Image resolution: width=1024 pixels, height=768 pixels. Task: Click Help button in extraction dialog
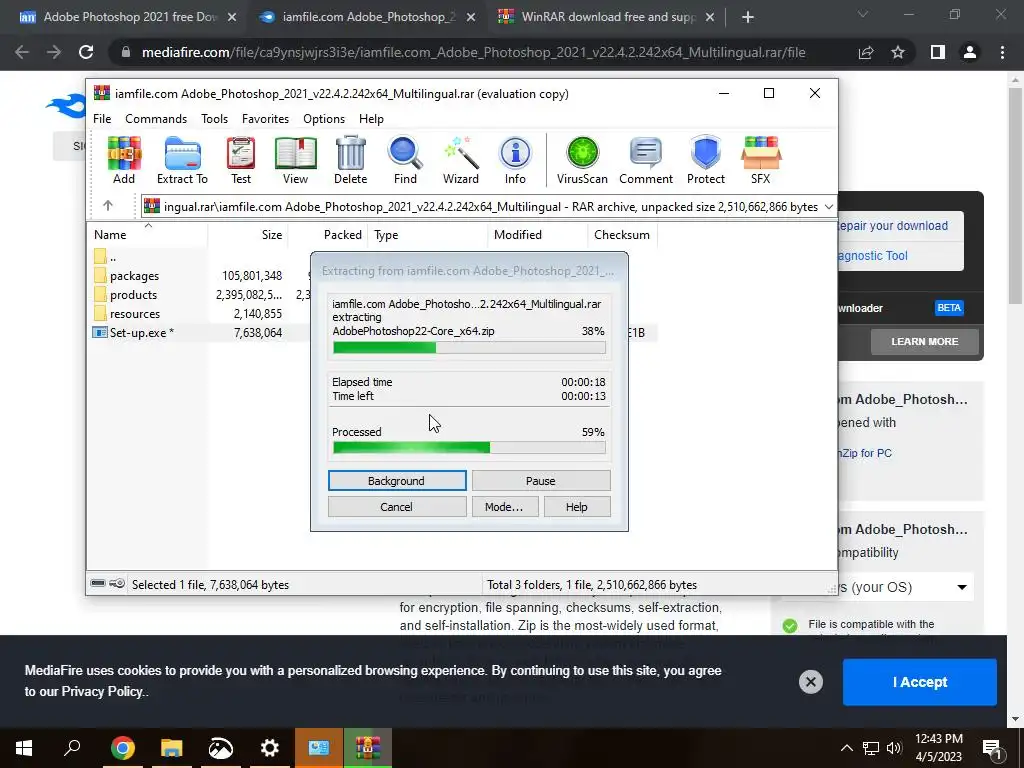(577, 507)
